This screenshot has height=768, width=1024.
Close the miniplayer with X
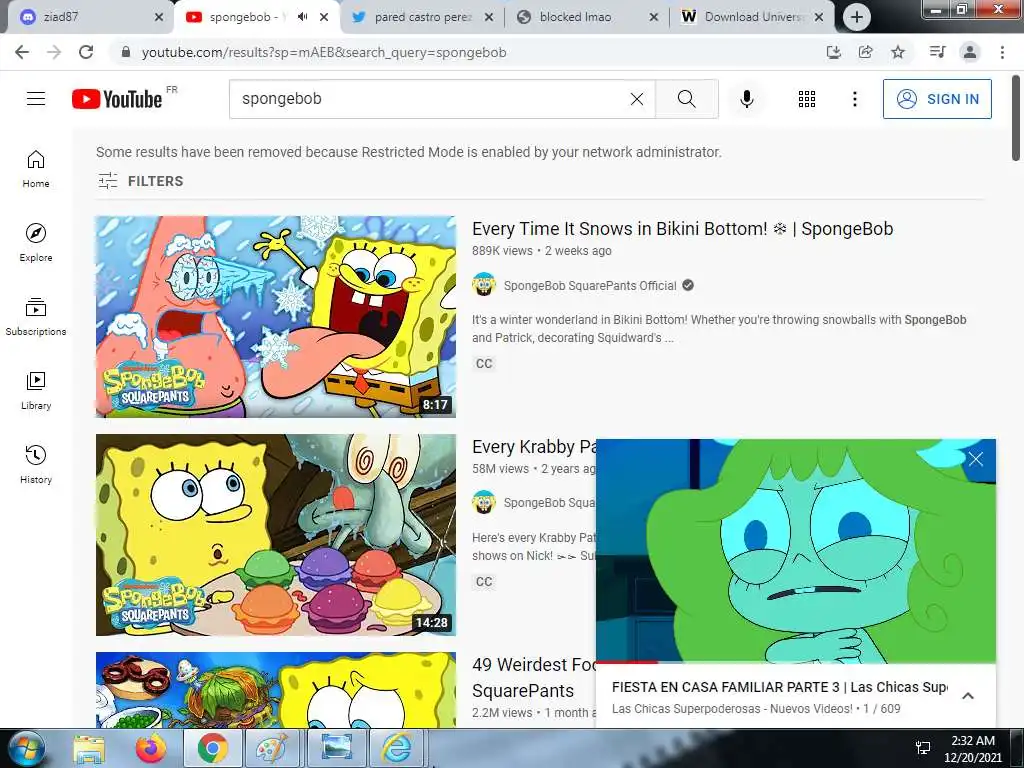pos(976,459)
